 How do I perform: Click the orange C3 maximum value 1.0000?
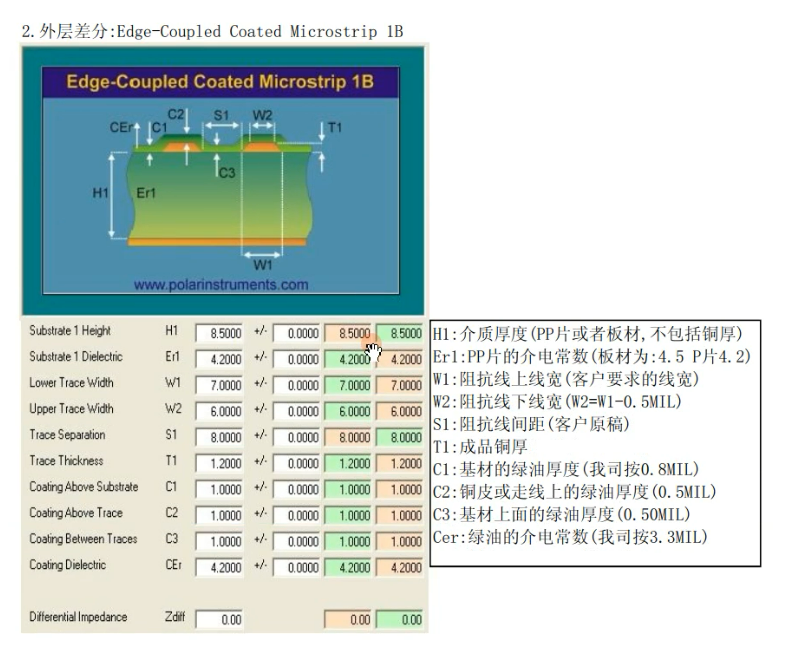(400, 541)
